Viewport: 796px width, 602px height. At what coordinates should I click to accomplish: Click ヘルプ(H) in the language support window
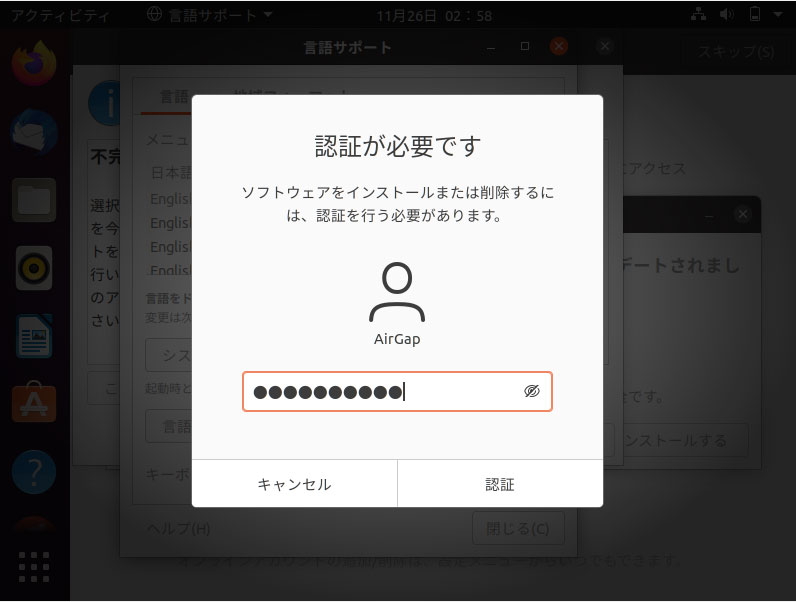(x=178, y=529)
